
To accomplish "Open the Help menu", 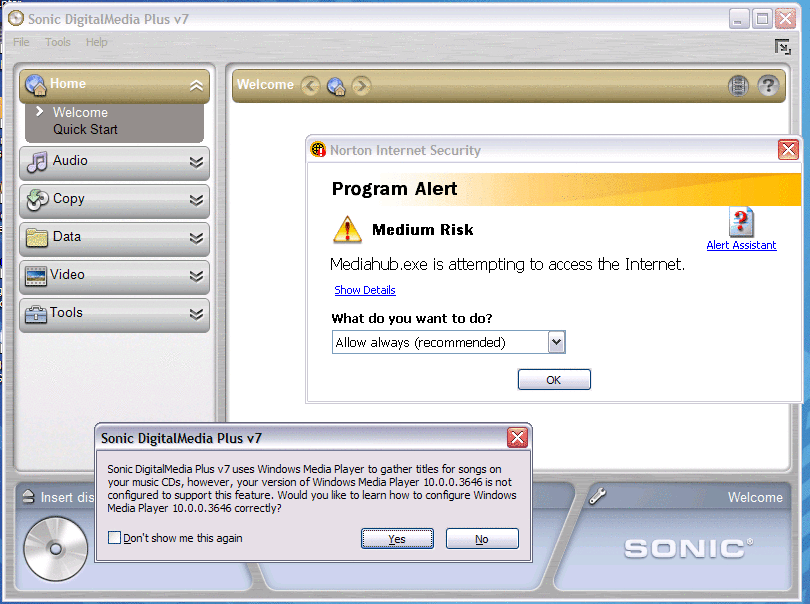I will coord(97,42).
